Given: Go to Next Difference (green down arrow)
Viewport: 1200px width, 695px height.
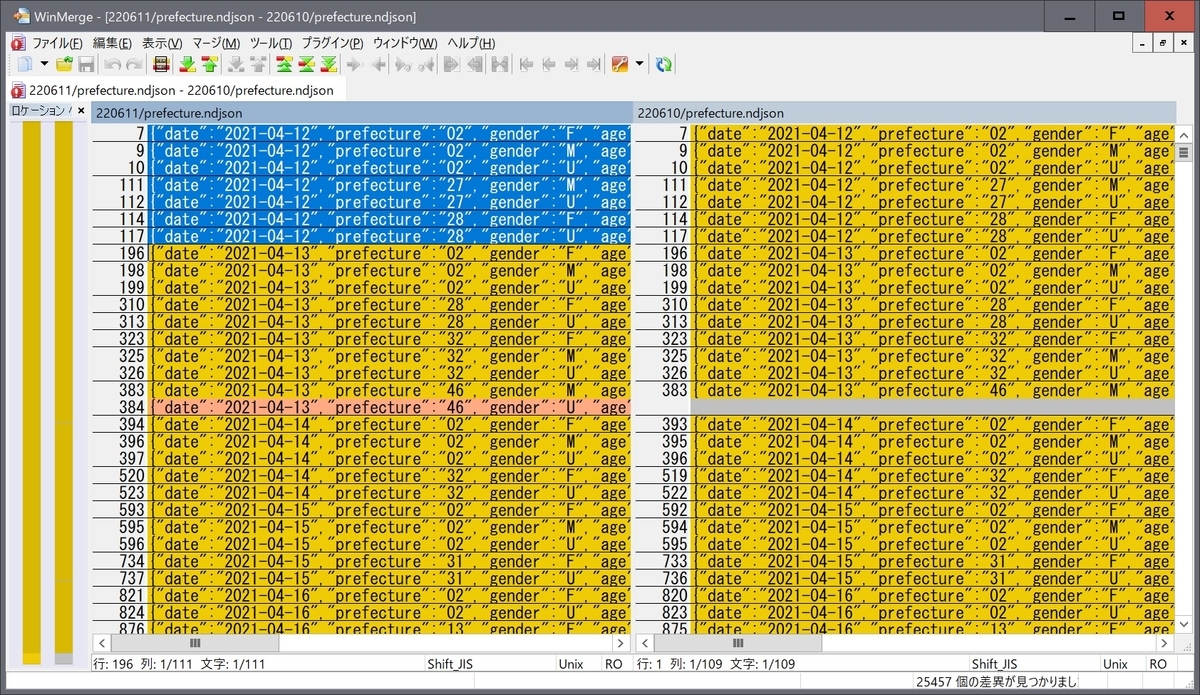Looking at the screenshot, I should point(187,64).
